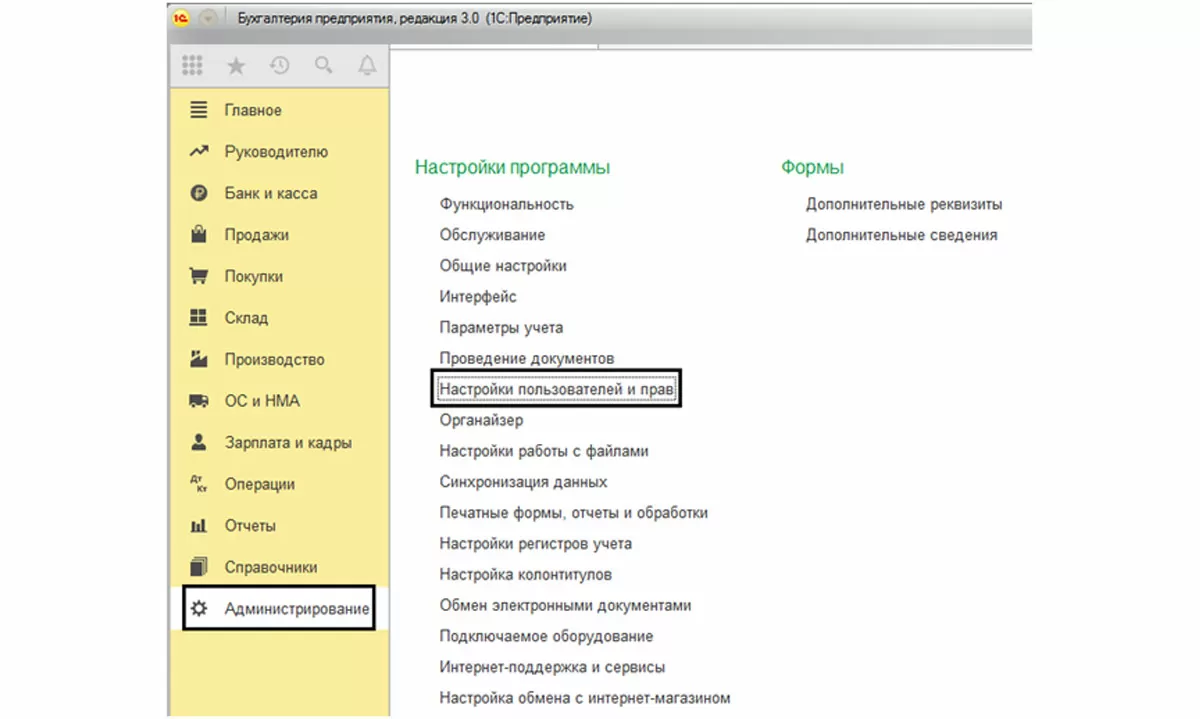Open Органайзер link
Image resolution: width=1200 pixels, height=719 pixels.
(481, 420)
